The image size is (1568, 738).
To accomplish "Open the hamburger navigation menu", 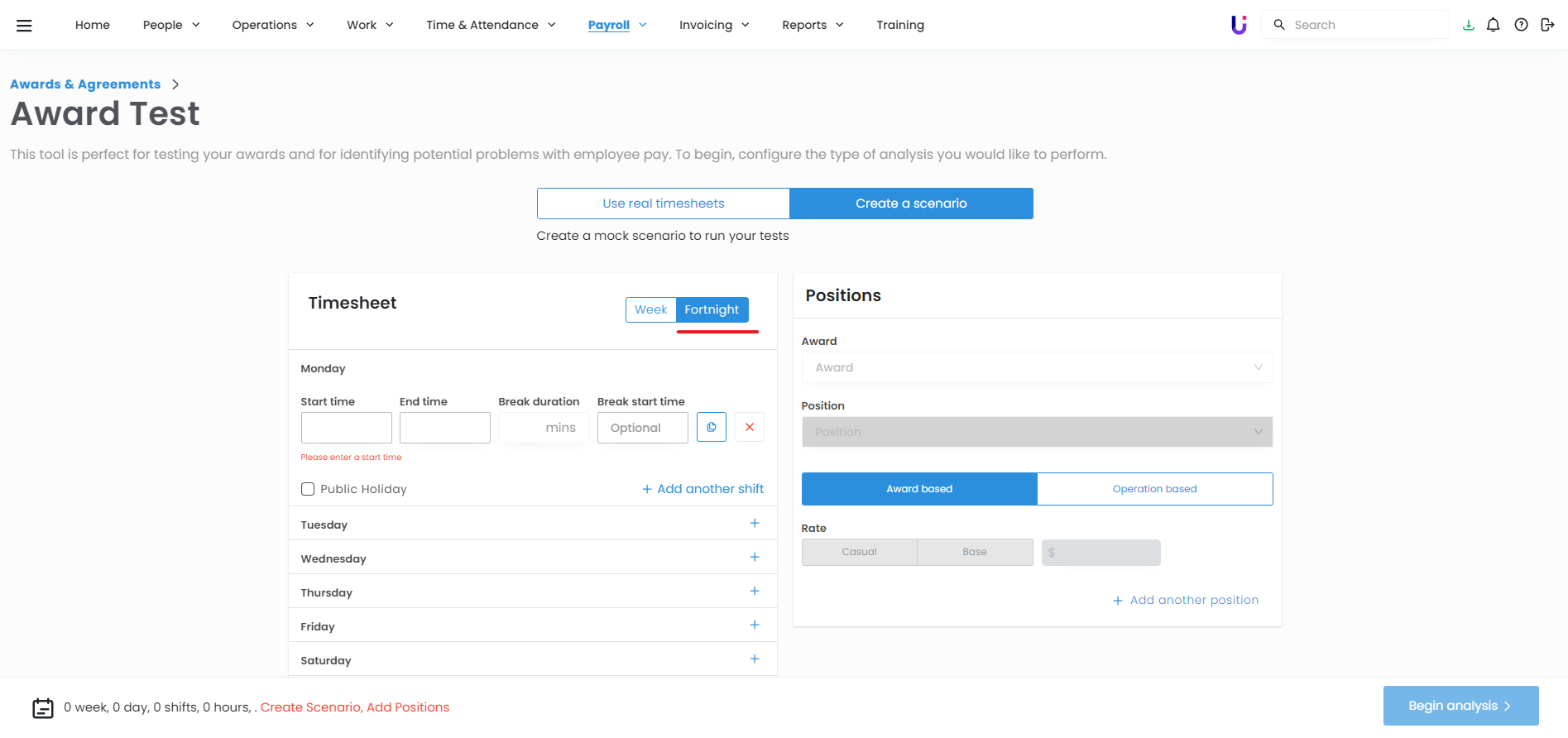I will 24,25.
